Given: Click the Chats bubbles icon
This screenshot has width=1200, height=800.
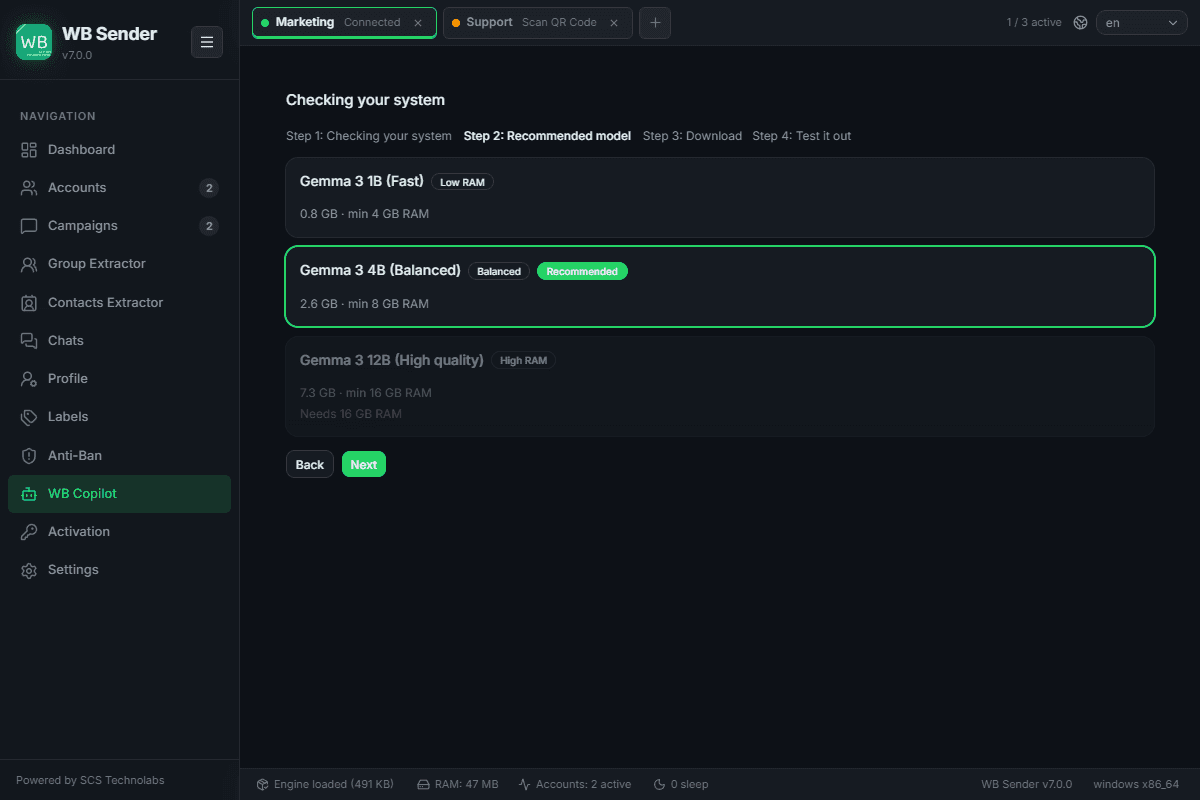Looking at the screenshot, I should tap(29, 341).
